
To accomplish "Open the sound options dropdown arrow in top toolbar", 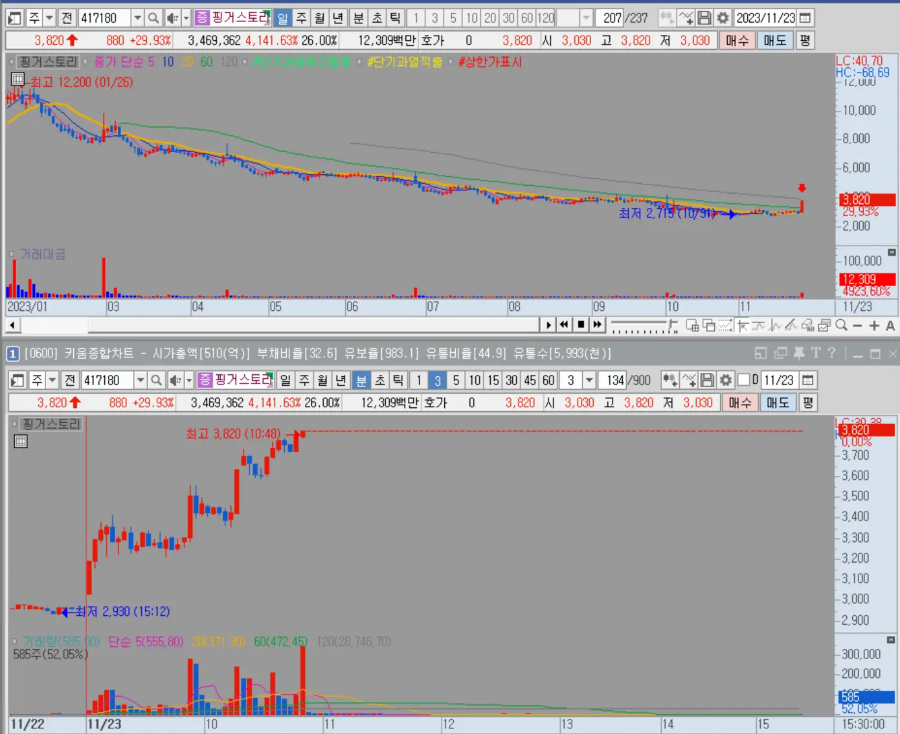I will 186,18.
